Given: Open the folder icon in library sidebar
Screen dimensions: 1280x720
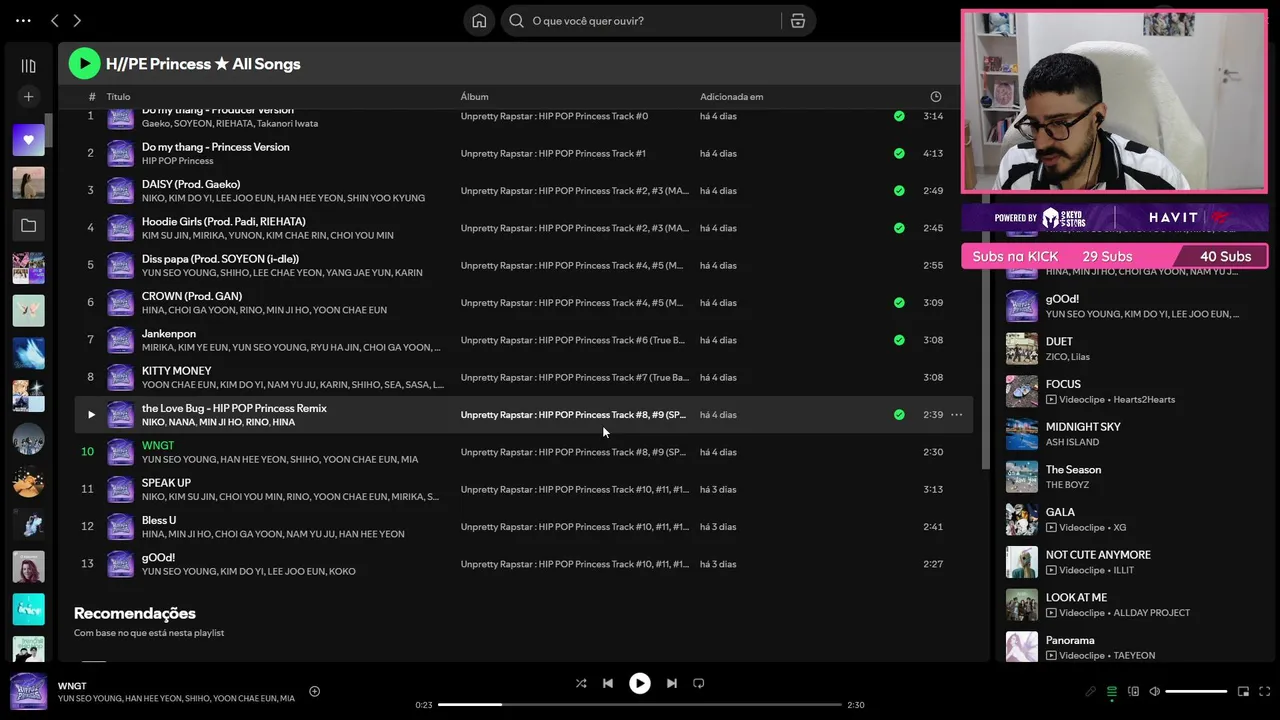Looking at the screenshot, I should click(x=28, y=226).
